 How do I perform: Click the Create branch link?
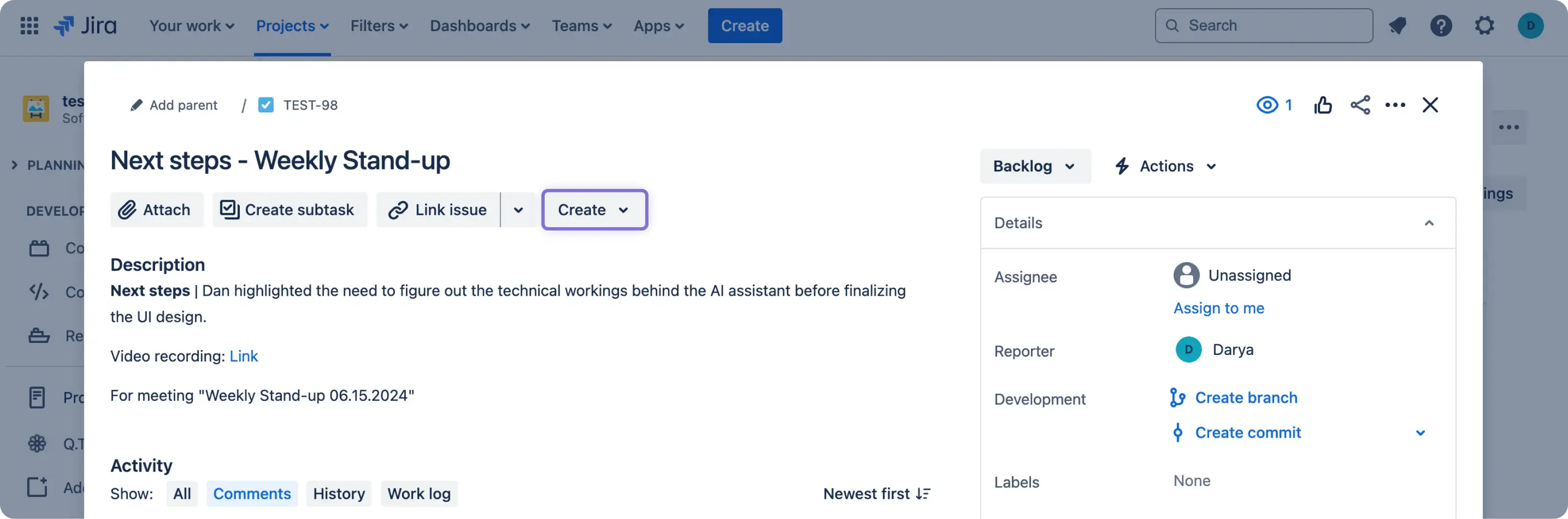[x=1246, y=398]
